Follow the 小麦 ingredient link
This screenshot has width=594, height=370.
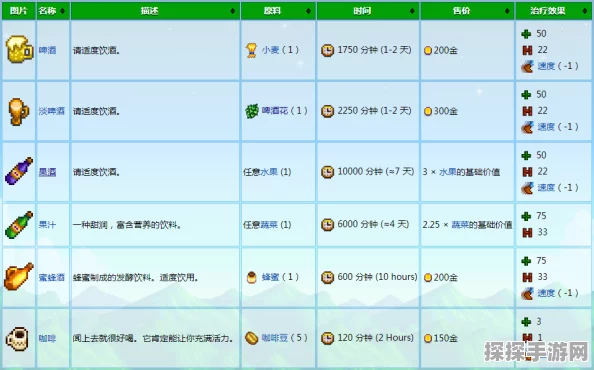(x=270, y=50)
